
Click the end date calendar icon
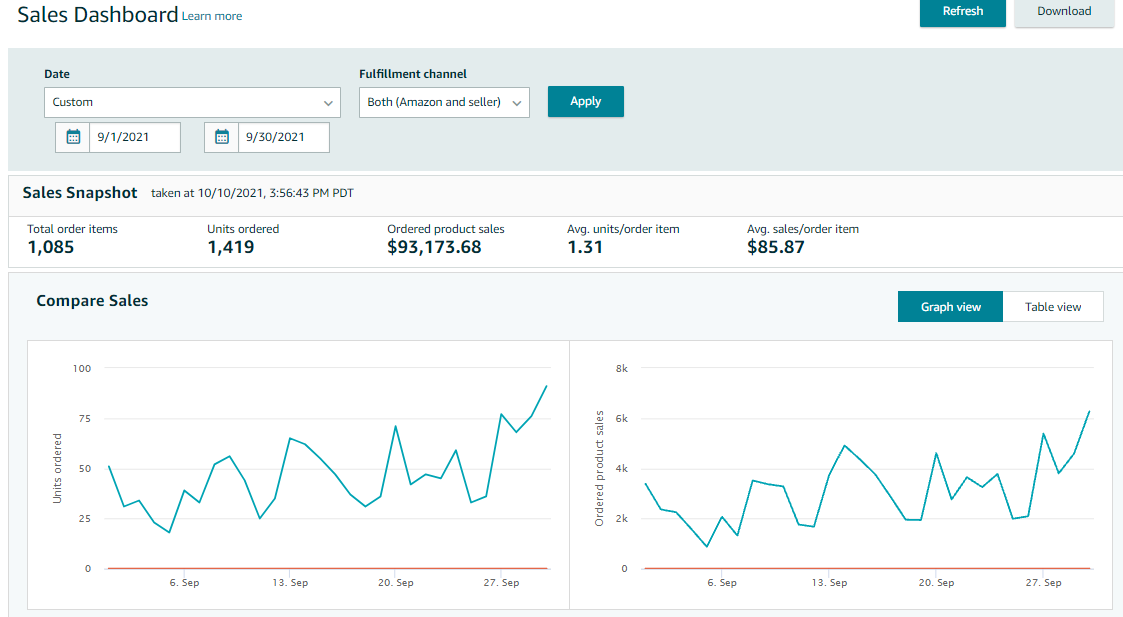[222, 137]
